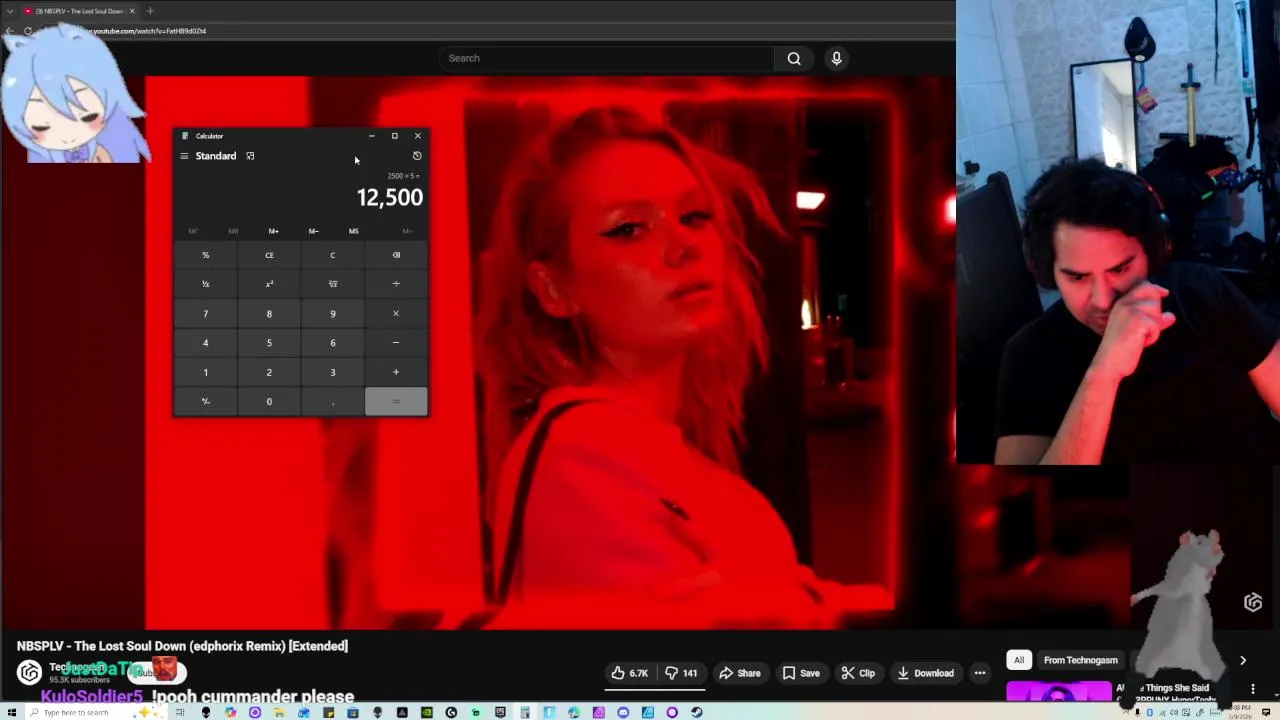Click the Save button under the video
Viewport: 1280px width, 720px height.
click(x=801, y=673)
